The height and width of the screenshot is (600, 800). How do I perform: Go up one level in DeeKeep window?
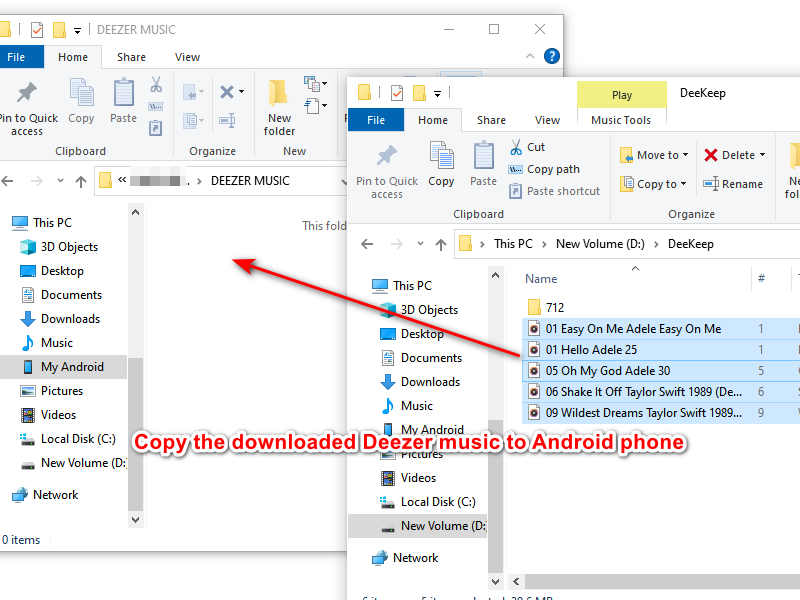(x=441, y=244)
